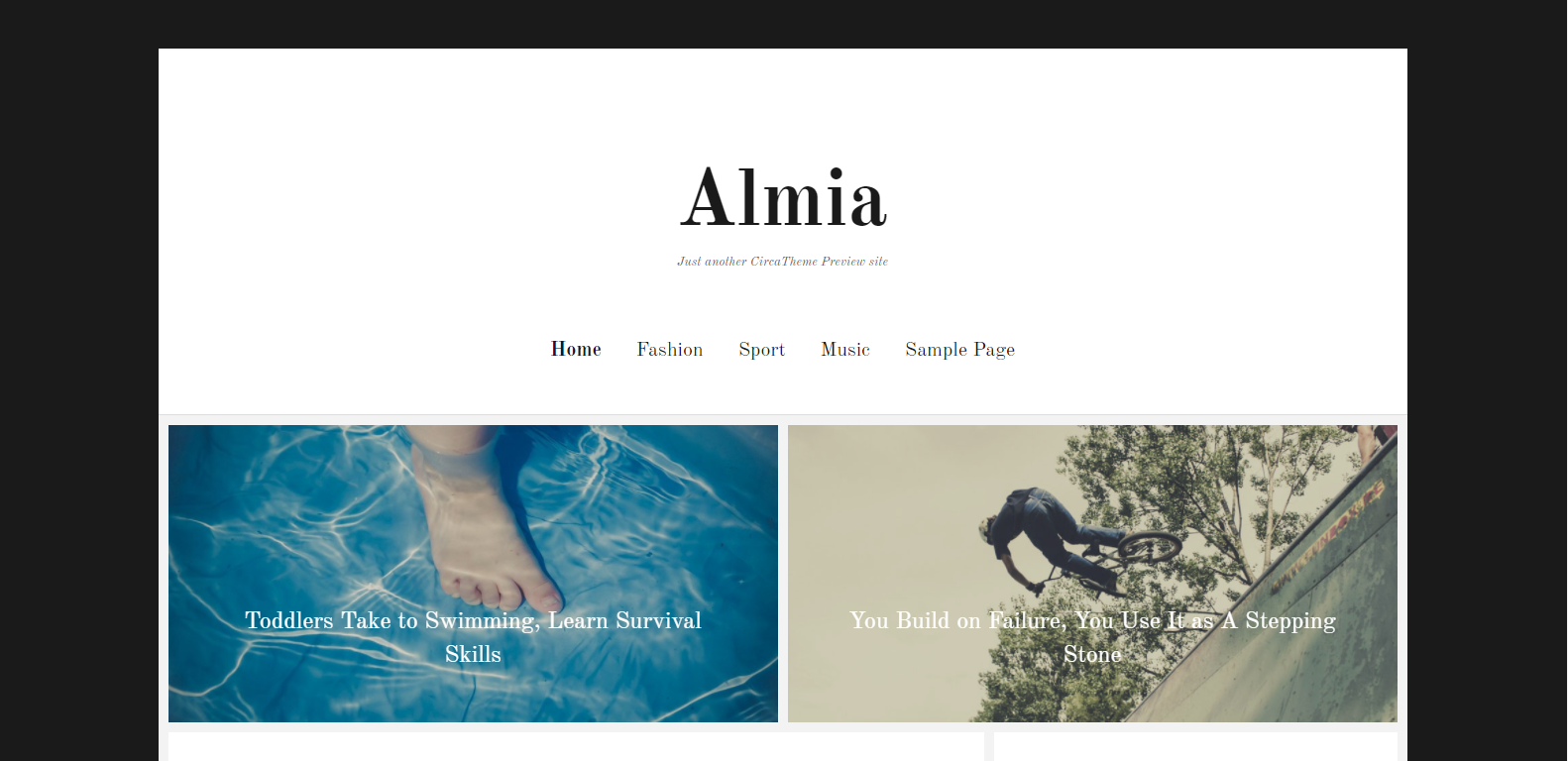Open the Music menu item

[x=845, y=349]
